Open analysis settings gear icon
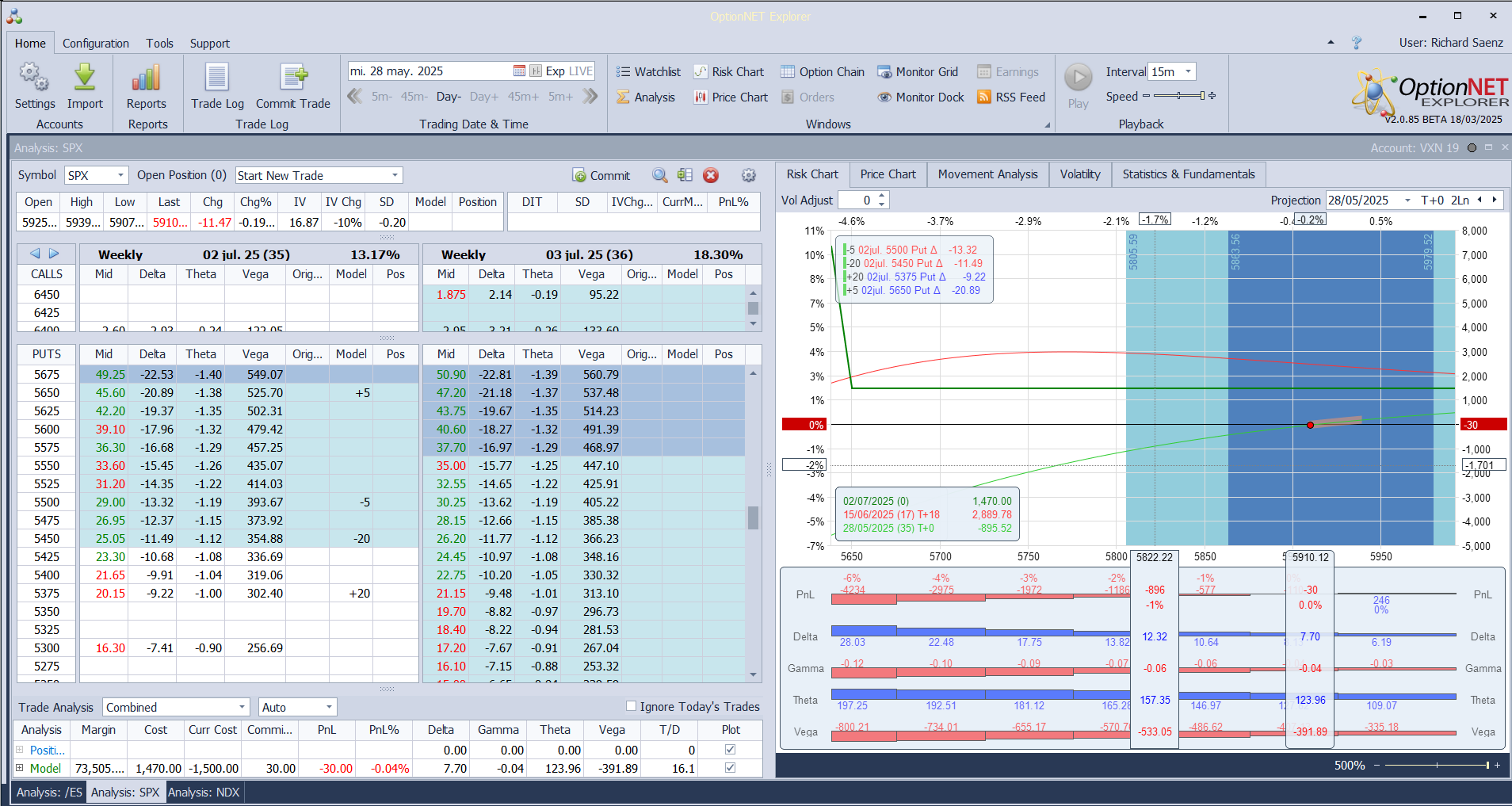Viewport: 1512px width, 806px height. point(748,175)
